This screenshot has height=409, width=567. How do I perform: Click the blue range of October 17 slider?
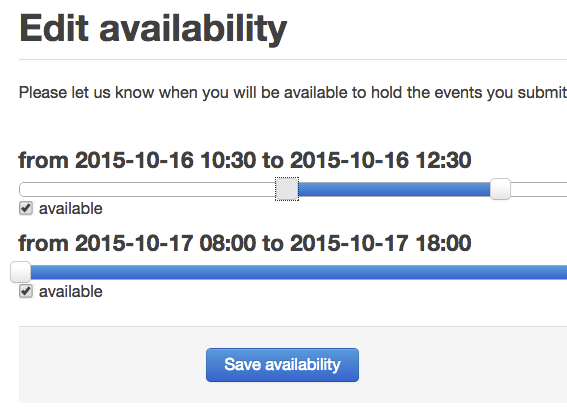tap(299, 272)
